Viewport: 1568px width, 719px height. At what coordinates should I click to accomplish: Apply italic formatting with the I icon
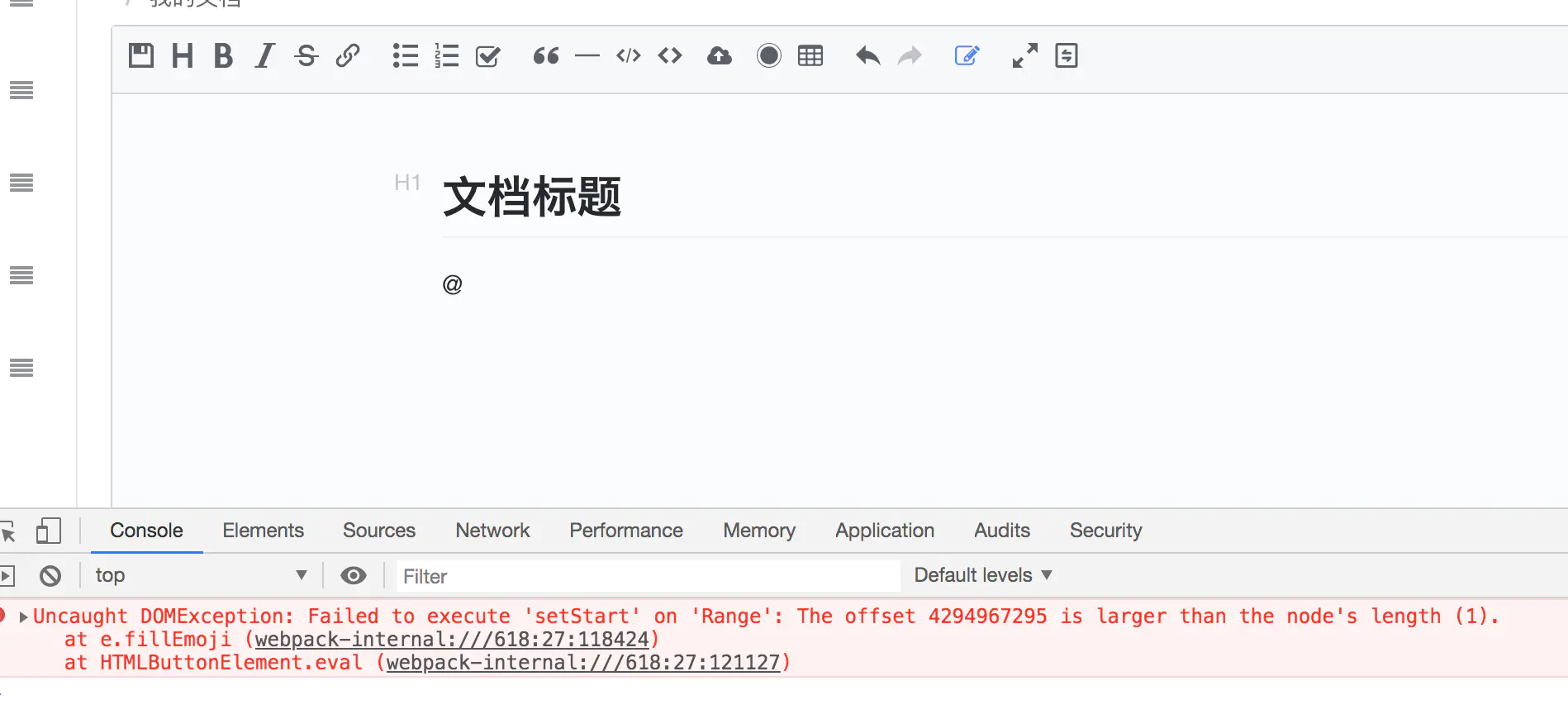(x=264, y=55)
